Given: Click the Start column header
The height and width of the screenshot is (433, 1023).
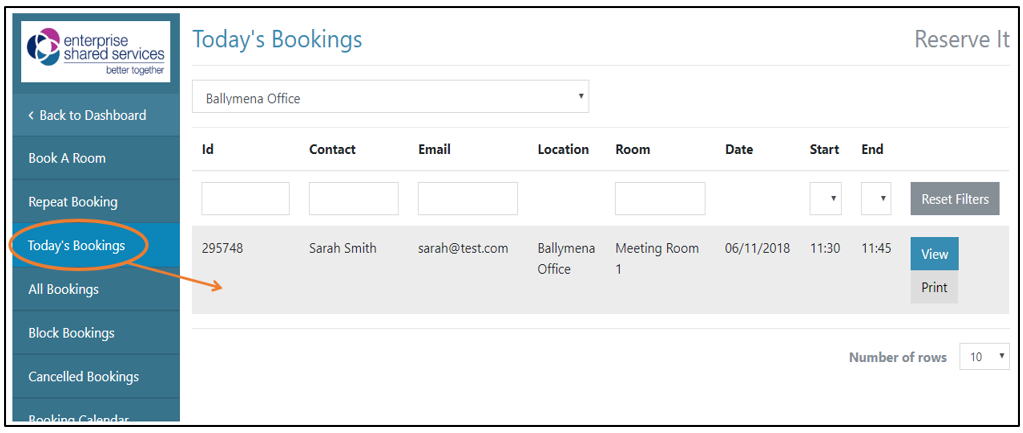Looking at the screenshot, I should [825, 149].
